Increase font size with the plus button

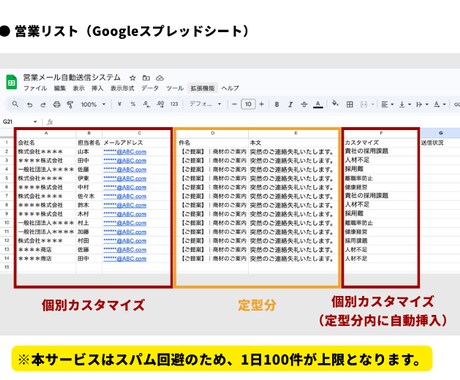[262, 104]
